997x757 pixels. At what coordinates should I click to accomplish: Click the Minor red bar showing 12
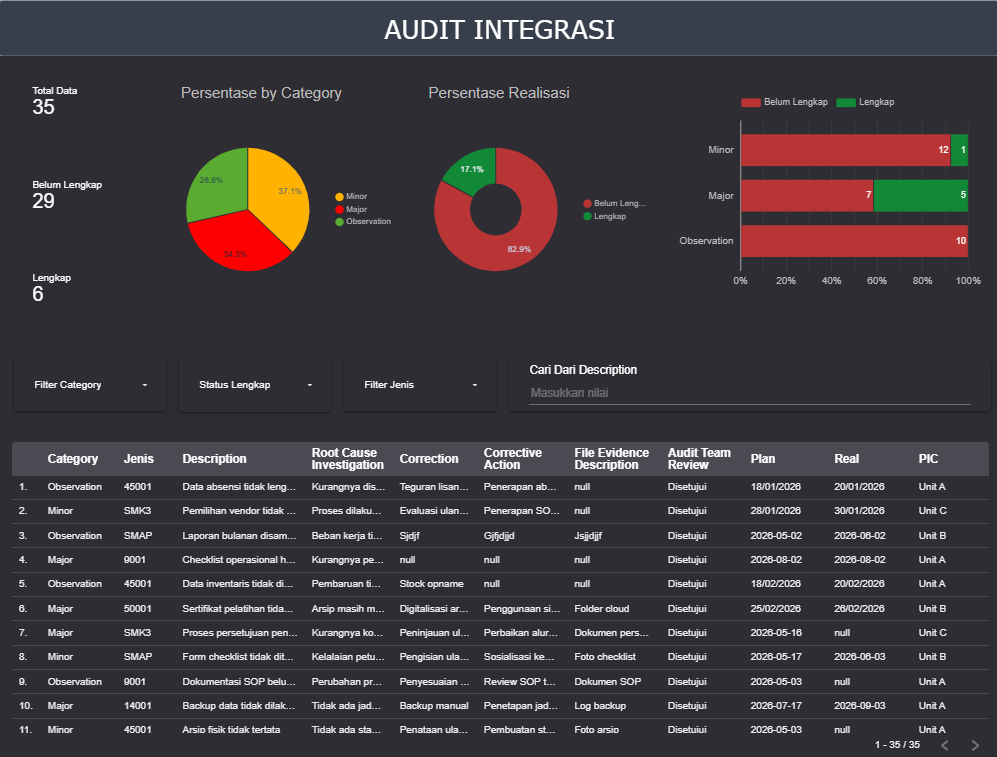(845, 150)
